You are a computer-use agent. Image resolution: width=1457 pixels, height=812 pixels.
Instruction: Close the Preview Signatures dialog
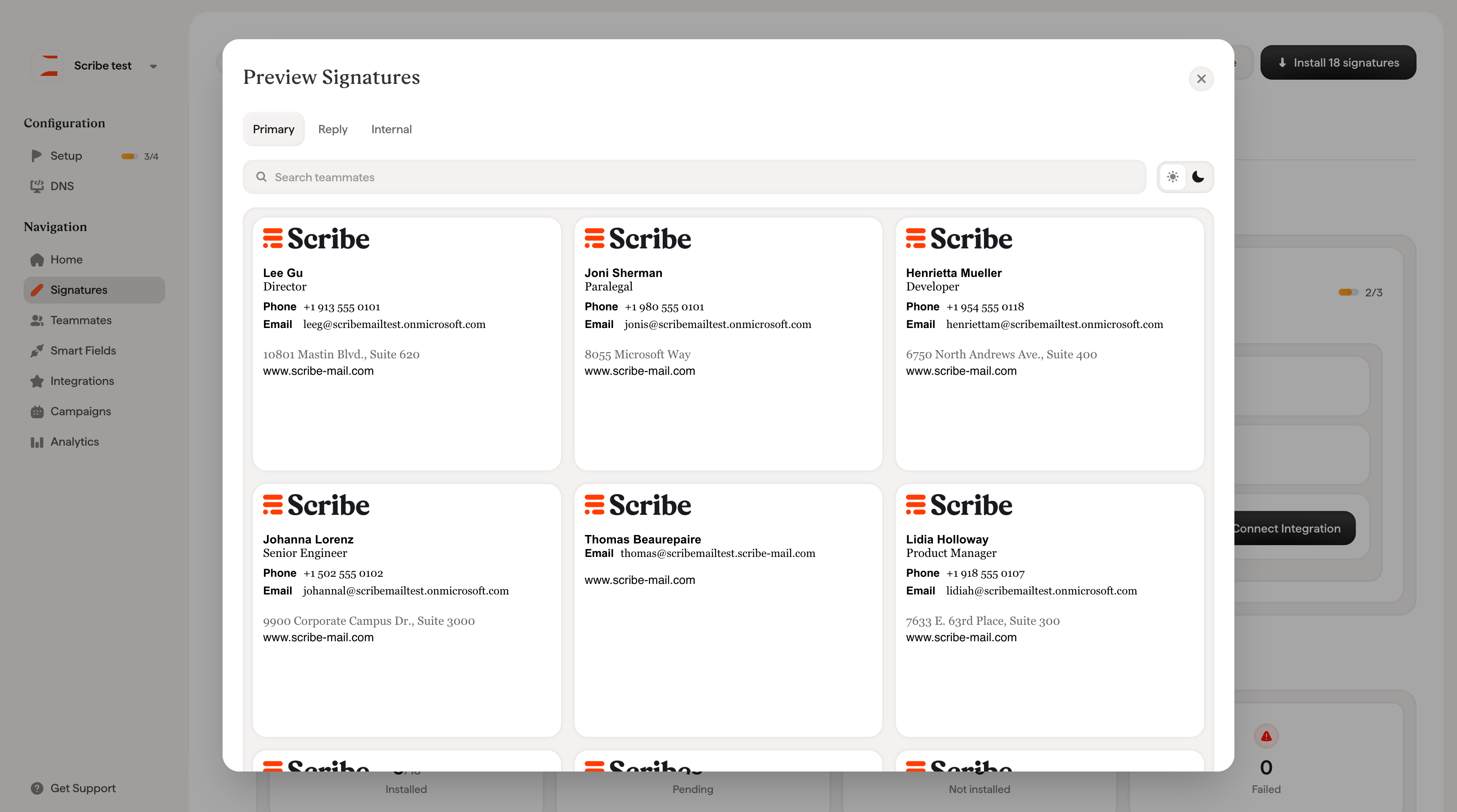1202,78
